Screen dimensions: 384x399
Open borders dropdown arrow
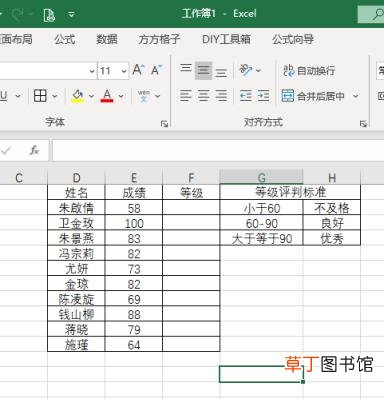click(x=55, y=96)
